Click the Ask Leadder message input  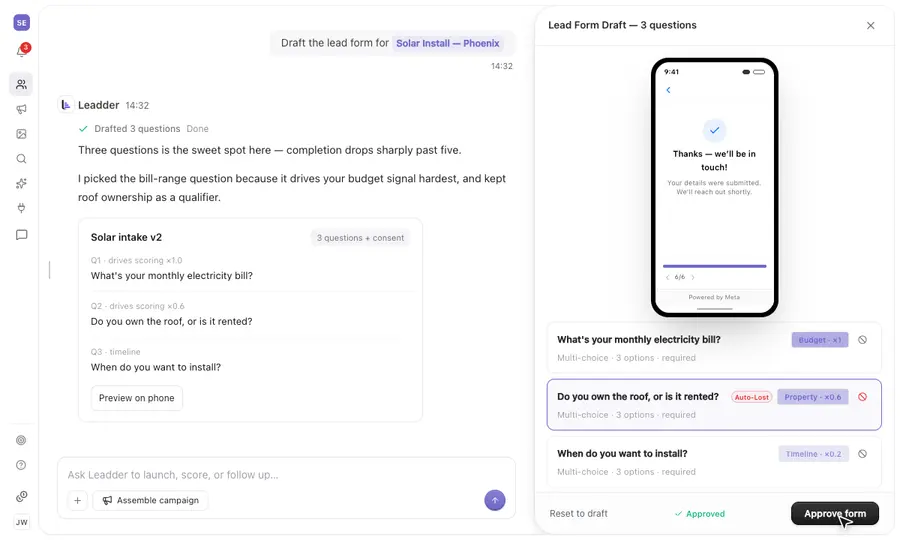pyautogui.click(x=286, y=475)
